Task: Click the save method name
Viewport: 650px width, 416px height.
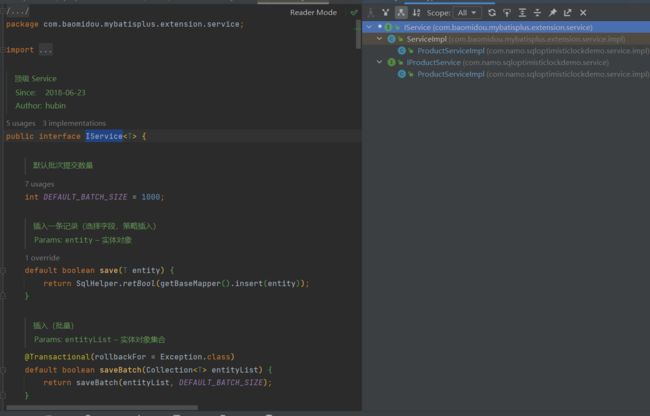Action: [109, 270]
